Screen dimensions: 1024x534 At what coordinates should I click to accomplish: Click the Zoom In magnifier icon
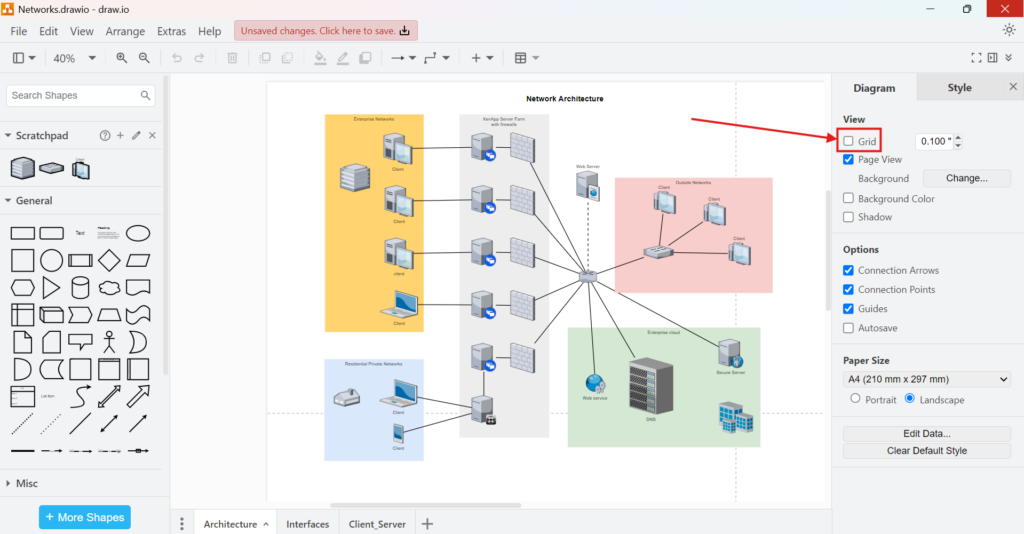click(122, 58)
